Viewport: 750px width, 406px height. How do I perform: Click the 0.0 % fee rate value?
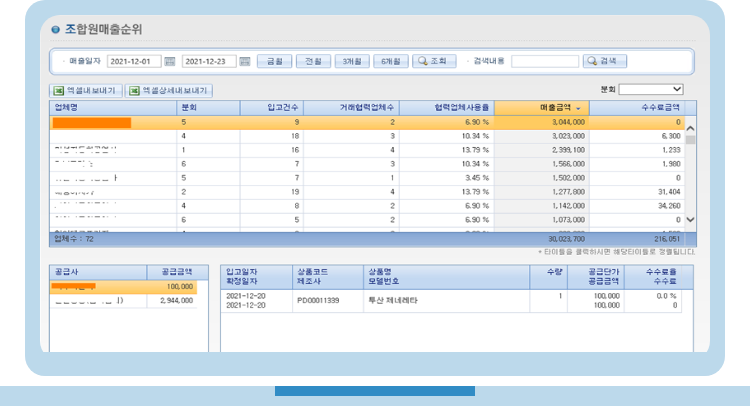click(666, 296)
